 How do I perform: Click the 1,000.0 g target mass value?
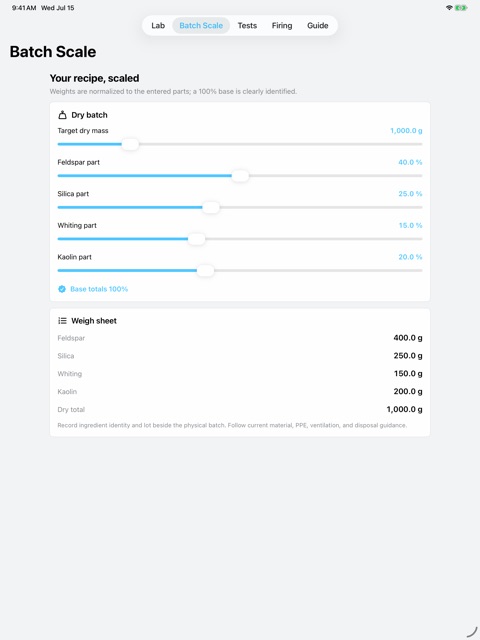(406, 131)
